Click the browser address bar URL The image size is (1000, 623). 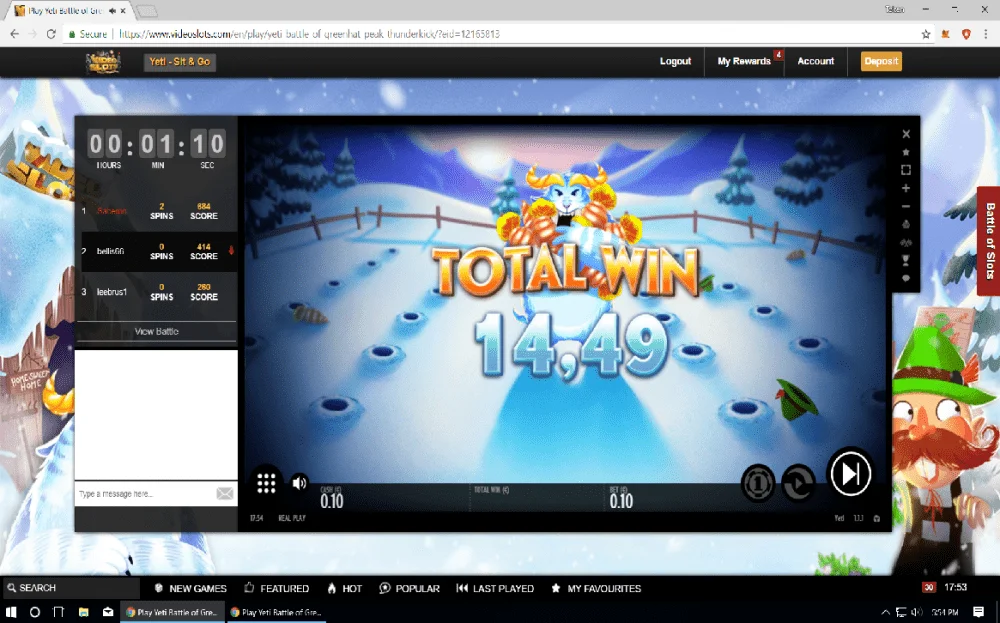[309, 34]
